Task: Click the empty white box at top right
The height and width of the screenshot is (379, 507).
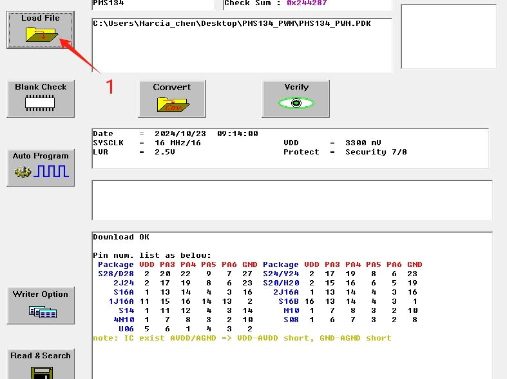Action: tap(449, 36)
